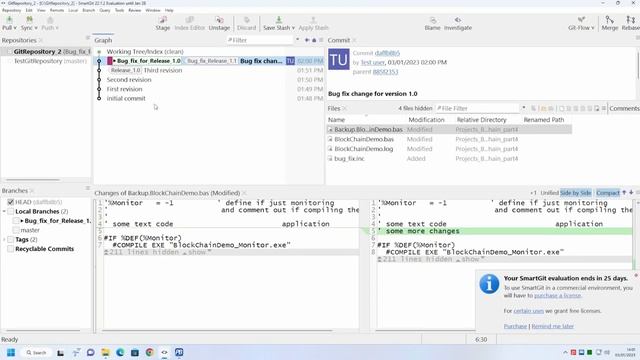The height and width of the screenshot is (360, 640).
Task: Click the commit hash link
Action: pyautogui.click(x=387, y=53)
